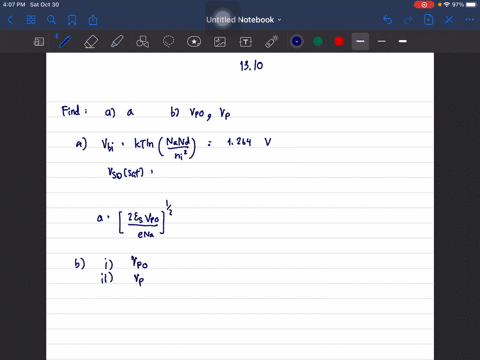This screenshot has width=480, height=360.
Task: Tap the screen recording indicator
Action: pyautogui.click(x=424, y=5)
